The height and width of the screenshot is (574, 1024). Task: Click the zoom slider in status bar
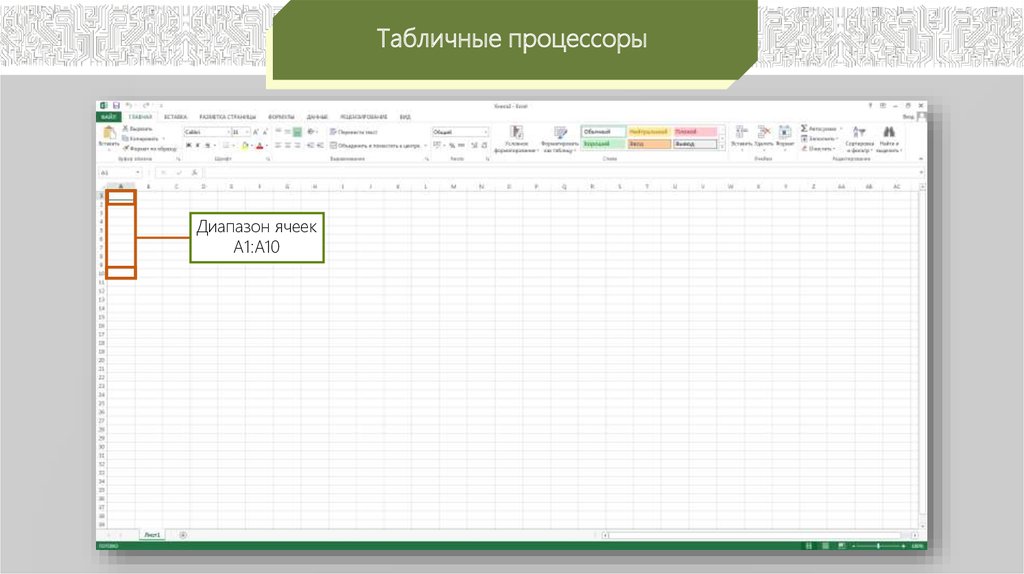pos(878,546)
